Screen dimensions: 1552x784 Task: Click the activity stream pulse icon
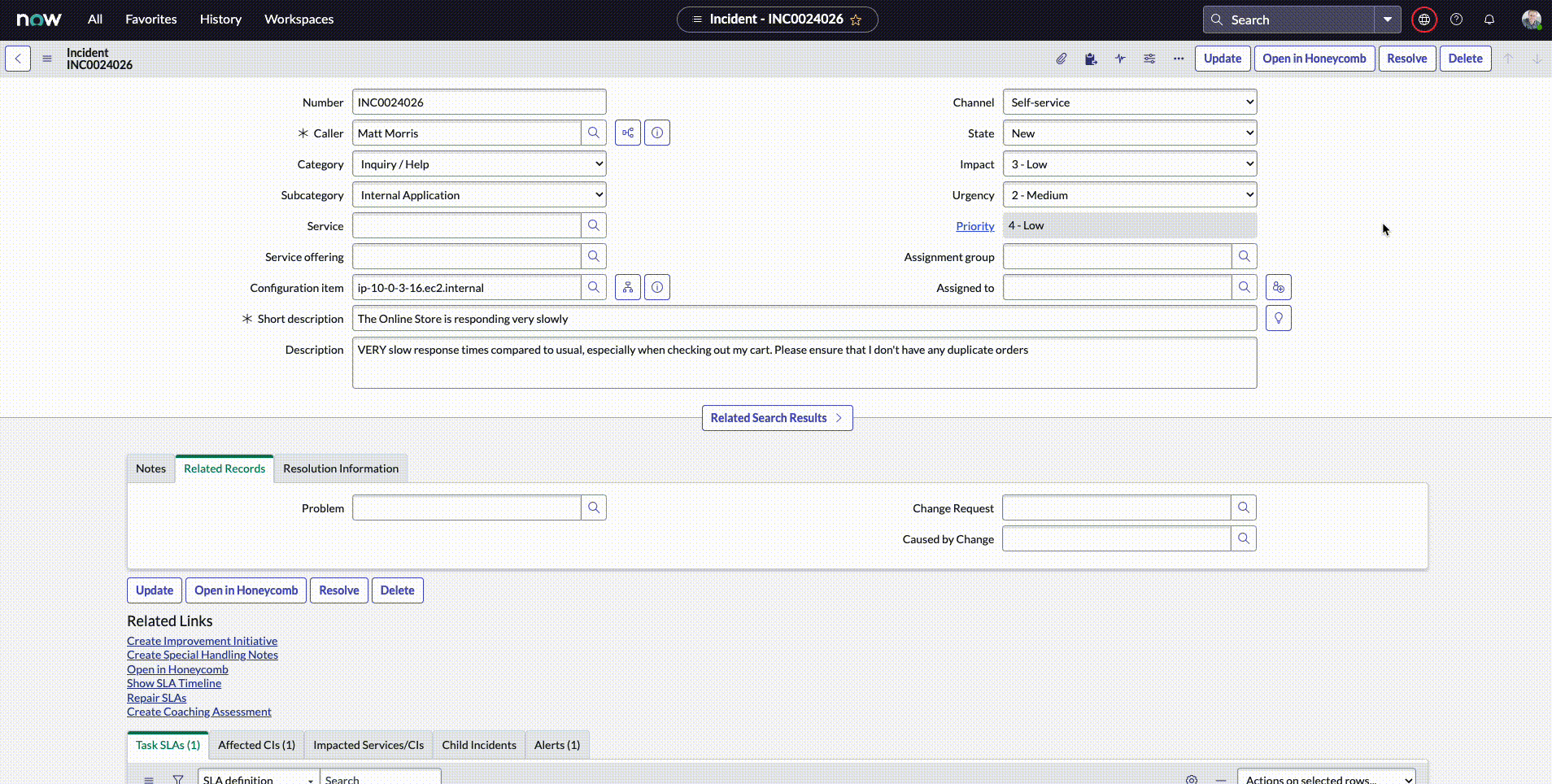pos(1120,59)
